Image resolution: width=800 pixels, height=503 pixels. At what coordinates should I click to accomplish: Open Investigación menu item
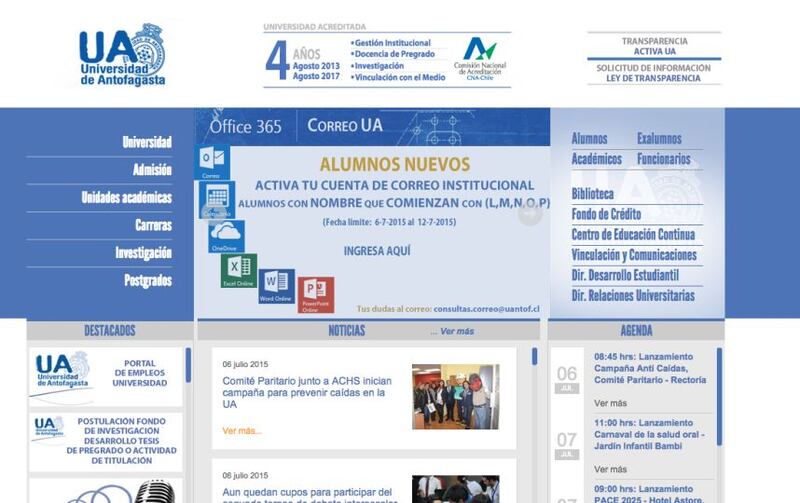[143, 253]
